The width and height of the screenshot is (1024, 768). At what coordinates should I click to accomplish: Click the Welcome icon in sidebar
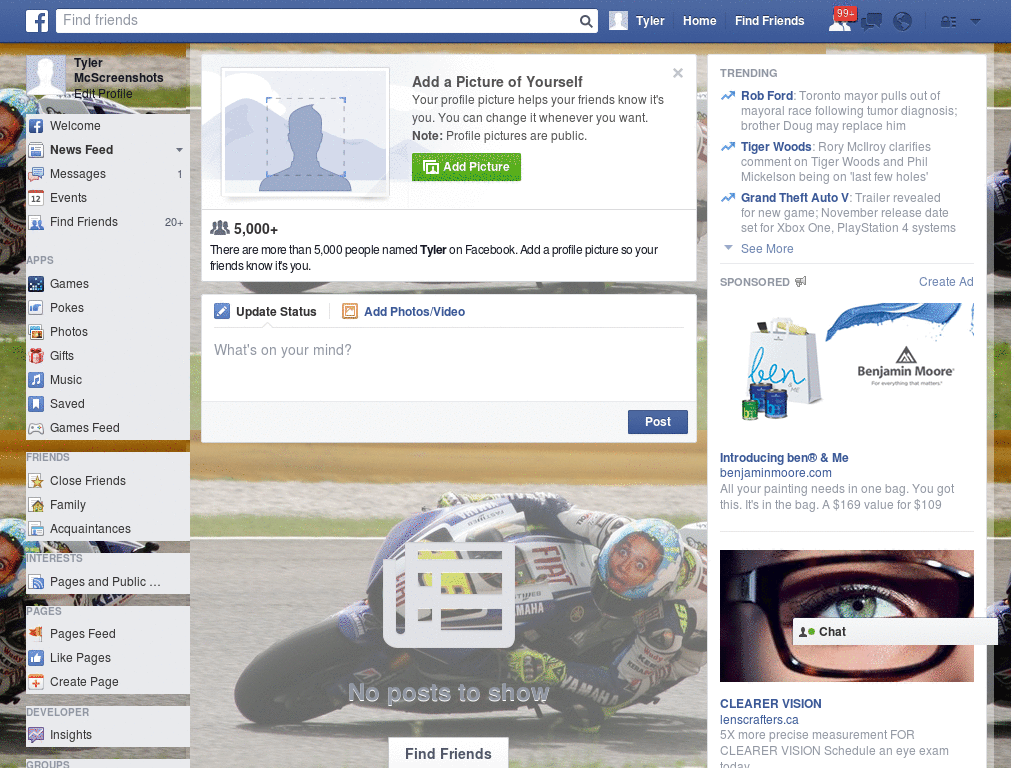point(36,126)
